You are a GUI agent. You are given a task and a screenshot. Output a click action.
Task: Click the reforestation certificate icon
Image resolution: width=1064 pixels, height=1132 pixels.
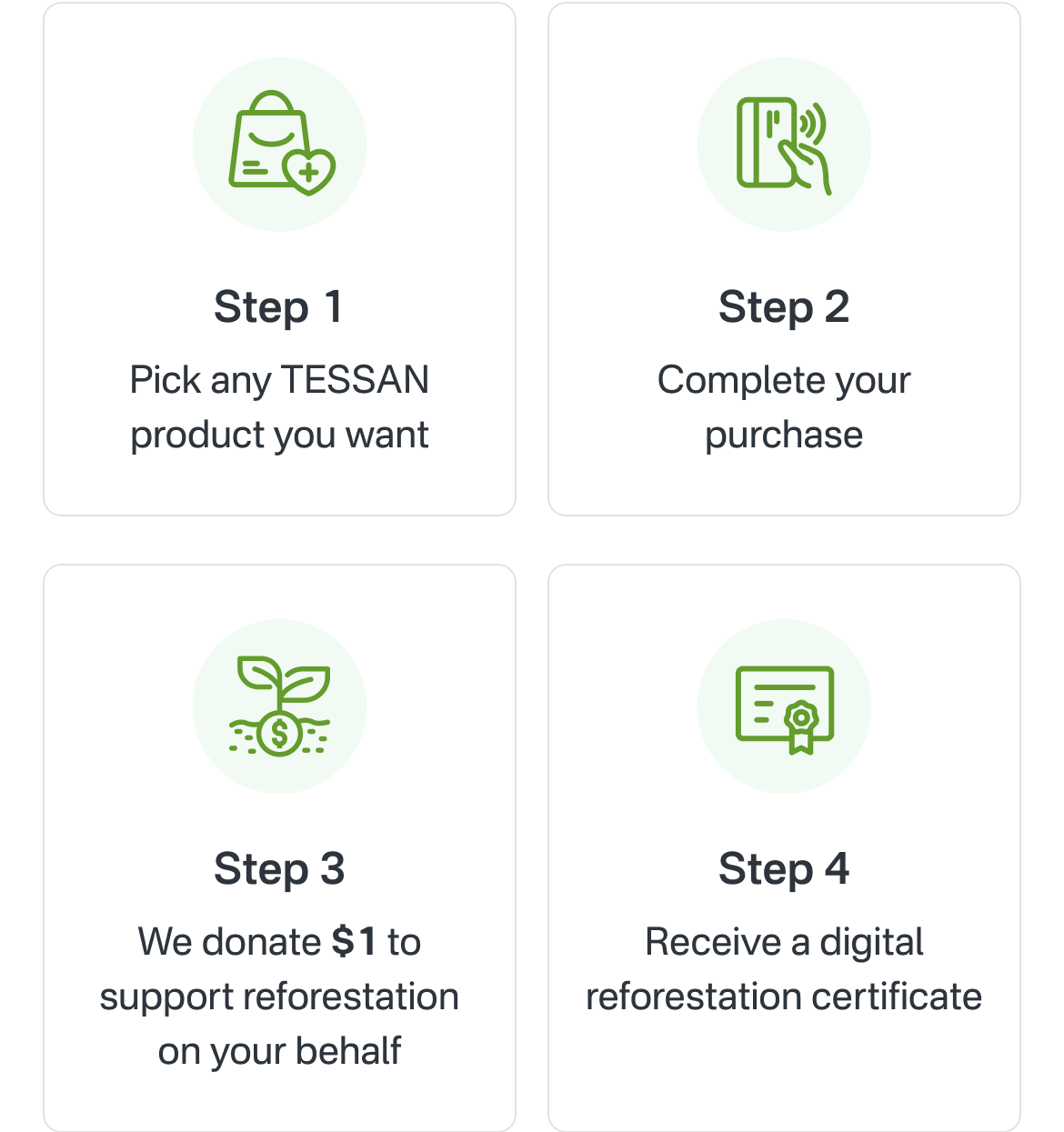tap(783, 706)
